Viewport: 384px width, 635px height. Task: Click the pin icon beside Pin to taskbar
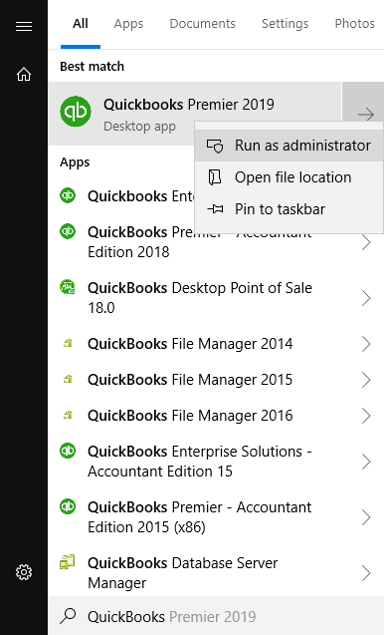click(215, 209)
